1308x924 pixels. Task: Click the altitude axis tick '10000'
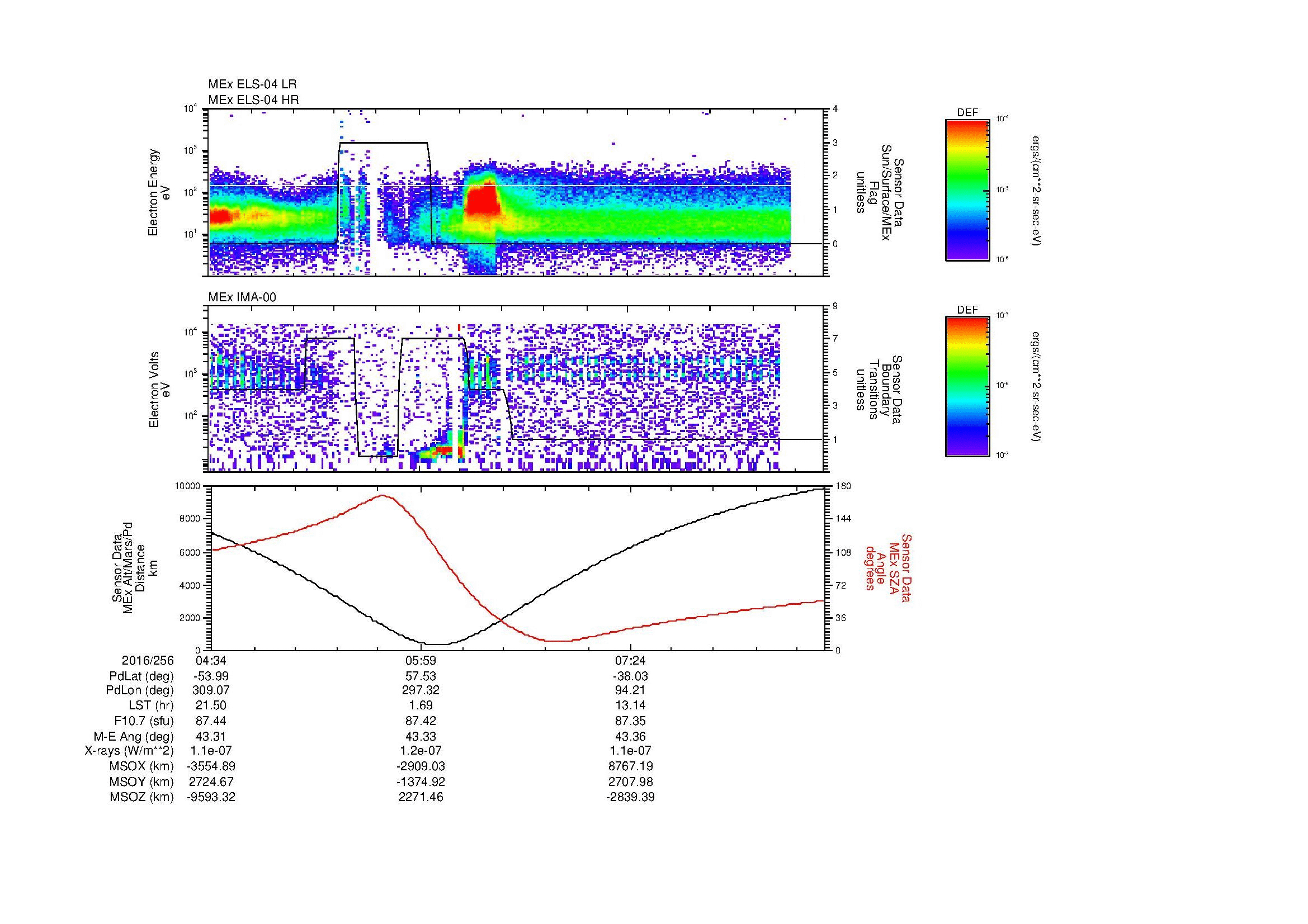pyautogui.click(x=188, y=486)
